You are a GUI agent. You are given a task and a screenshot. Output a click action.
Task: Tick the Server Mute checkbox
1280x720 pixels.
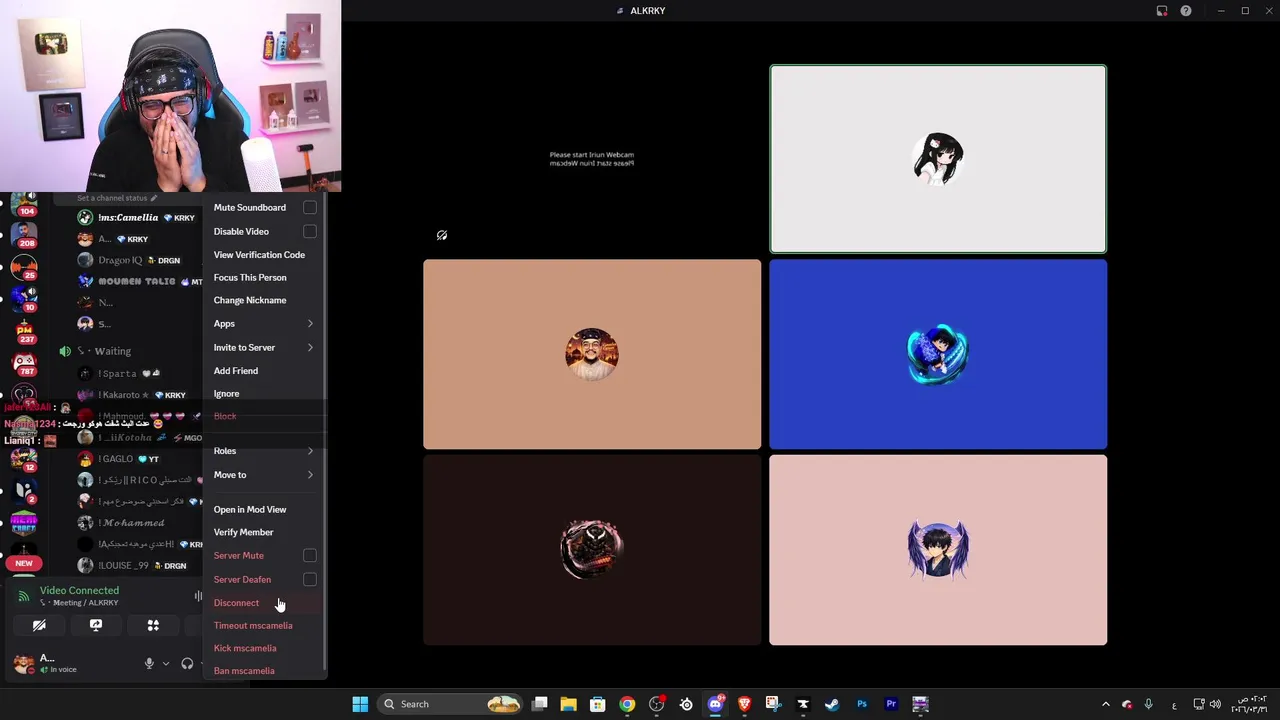(x=310, y=556)
